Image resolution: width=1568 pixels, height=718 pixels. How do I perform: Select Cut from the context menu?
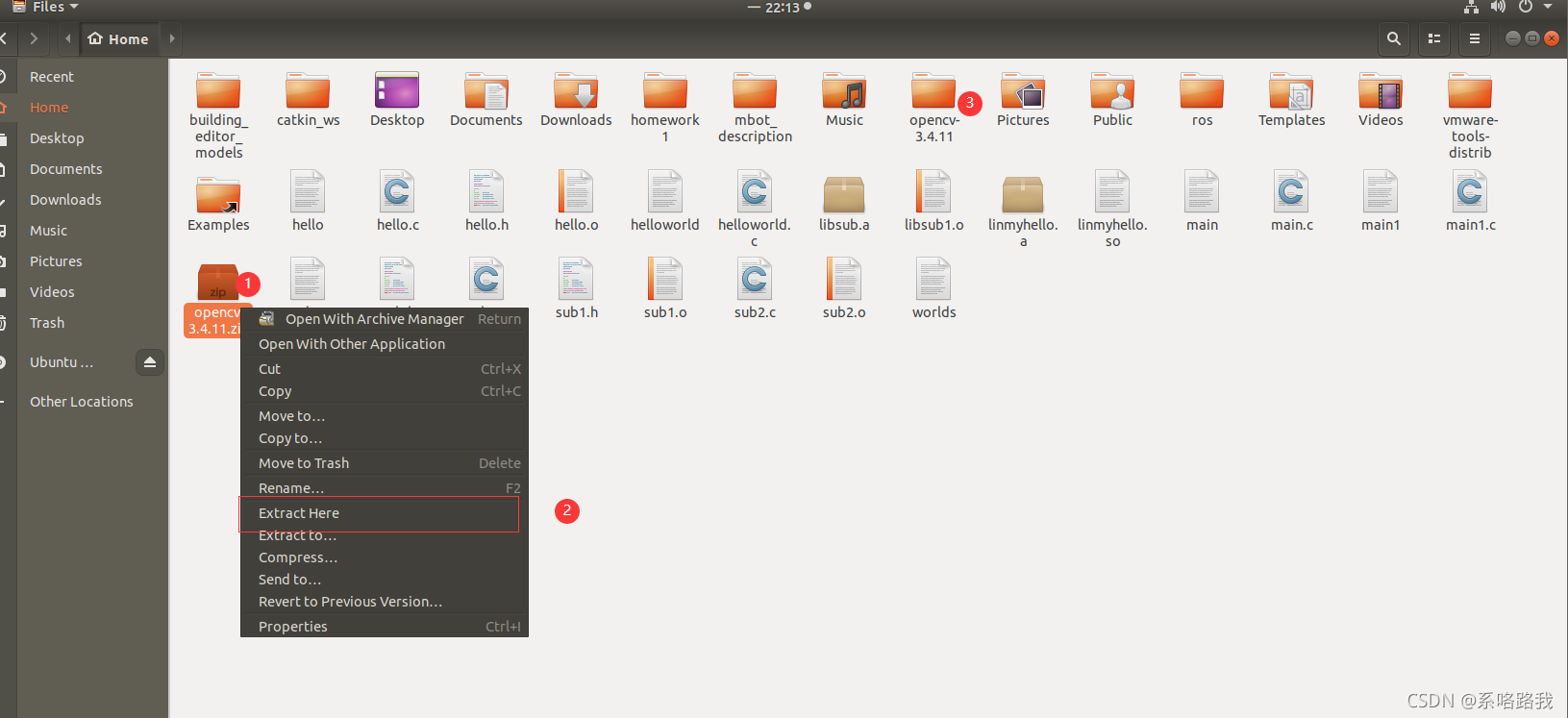pyautogui.click(x=385, y=369)
